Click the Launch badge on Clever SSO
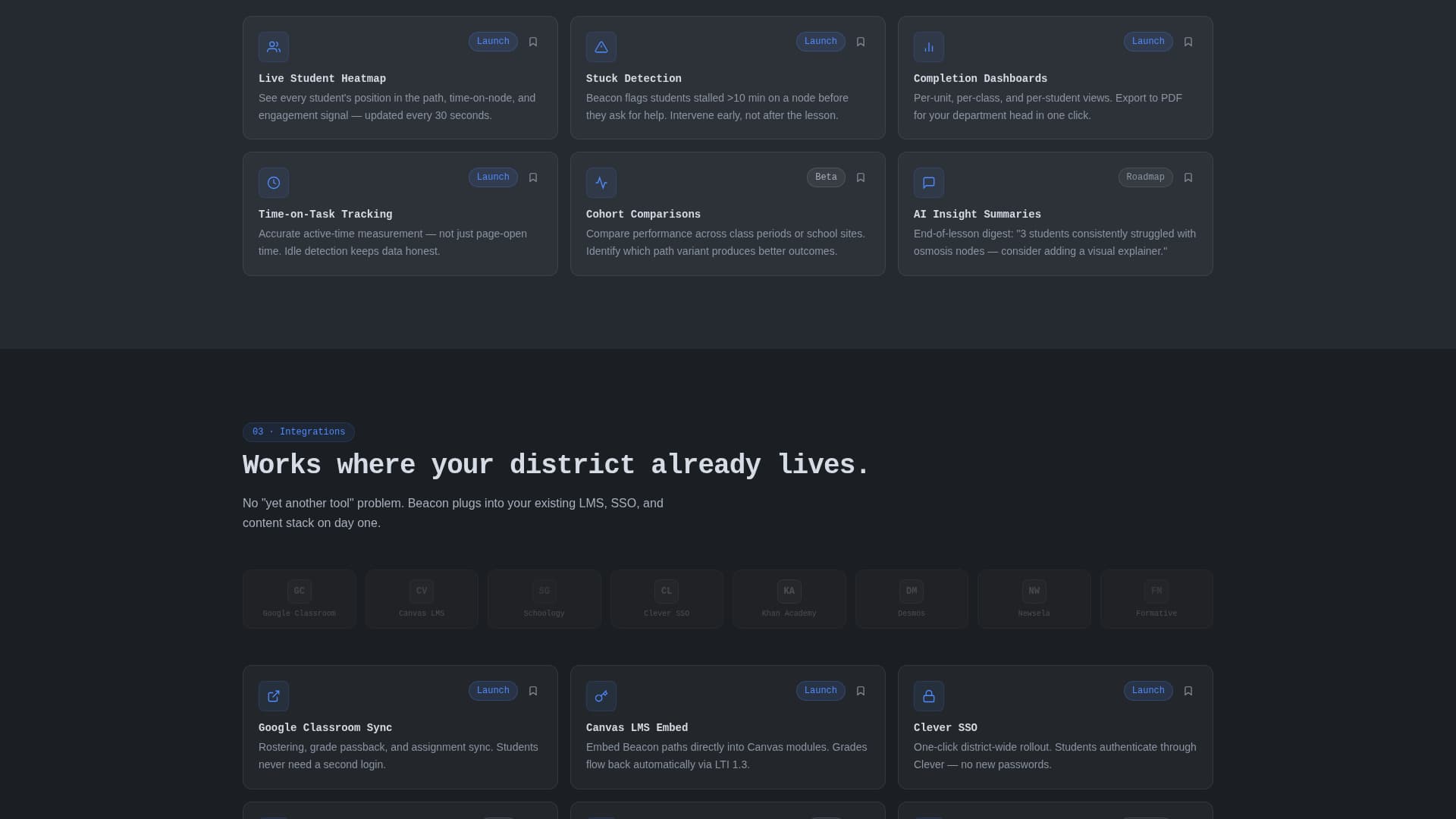This screenshot has height=819, width=1456. click(x=1148, y=691)
